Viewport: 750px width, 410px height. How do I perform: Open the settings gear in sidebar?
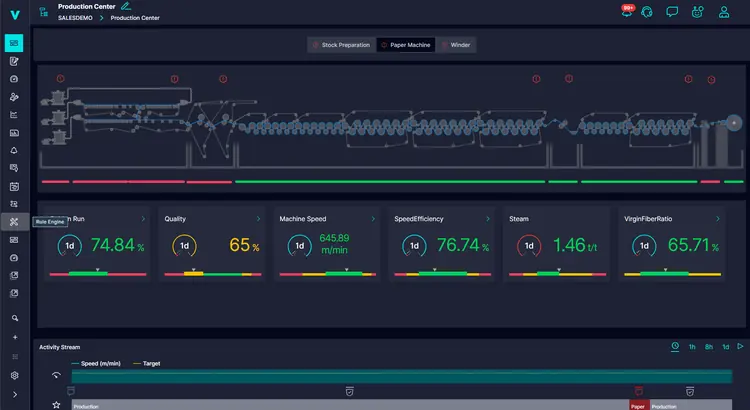[x=14, y=375]
